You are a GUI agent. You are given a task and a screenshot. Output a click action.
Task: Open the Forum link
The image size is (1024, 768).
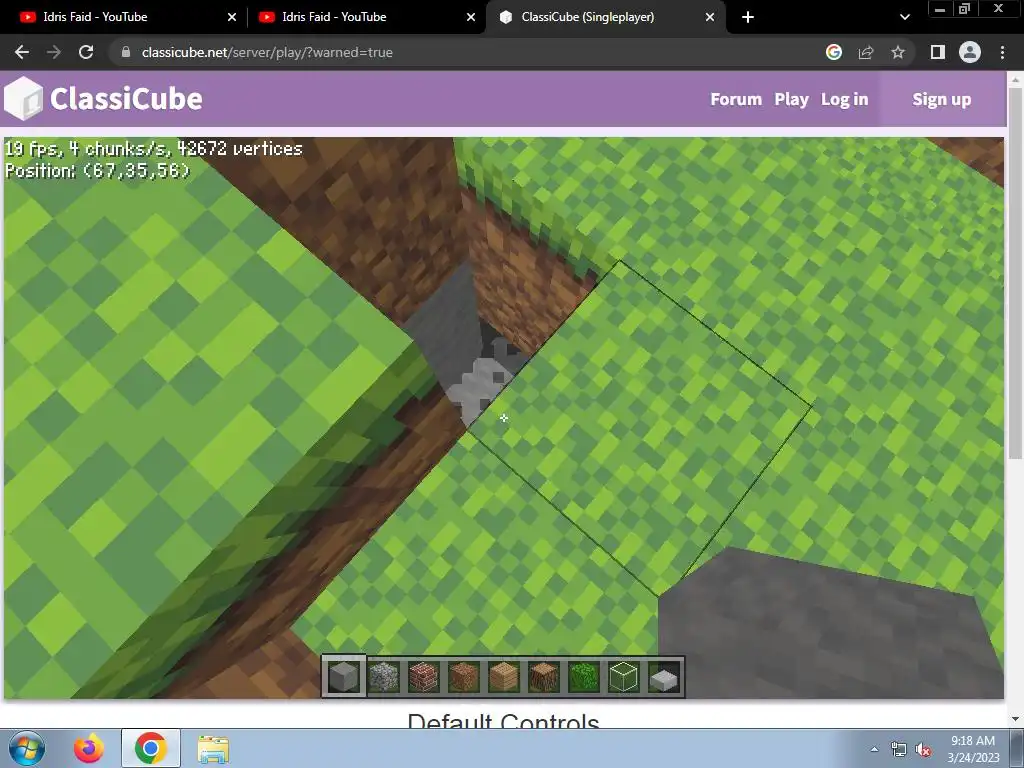(736, 99)
